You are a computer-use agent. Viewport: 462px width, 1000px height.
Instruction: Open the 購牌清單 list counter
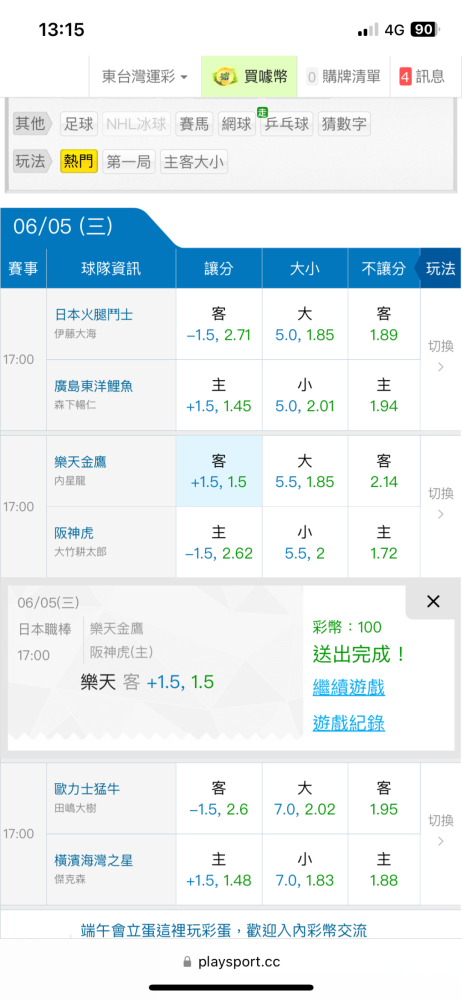click(343, 77)
